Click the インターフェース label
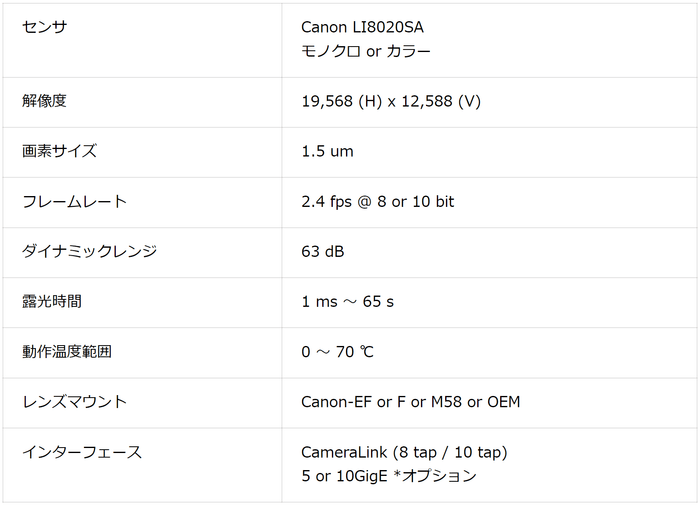The height and width of the screenshot is (505, 700). click(x=82, y=452)
